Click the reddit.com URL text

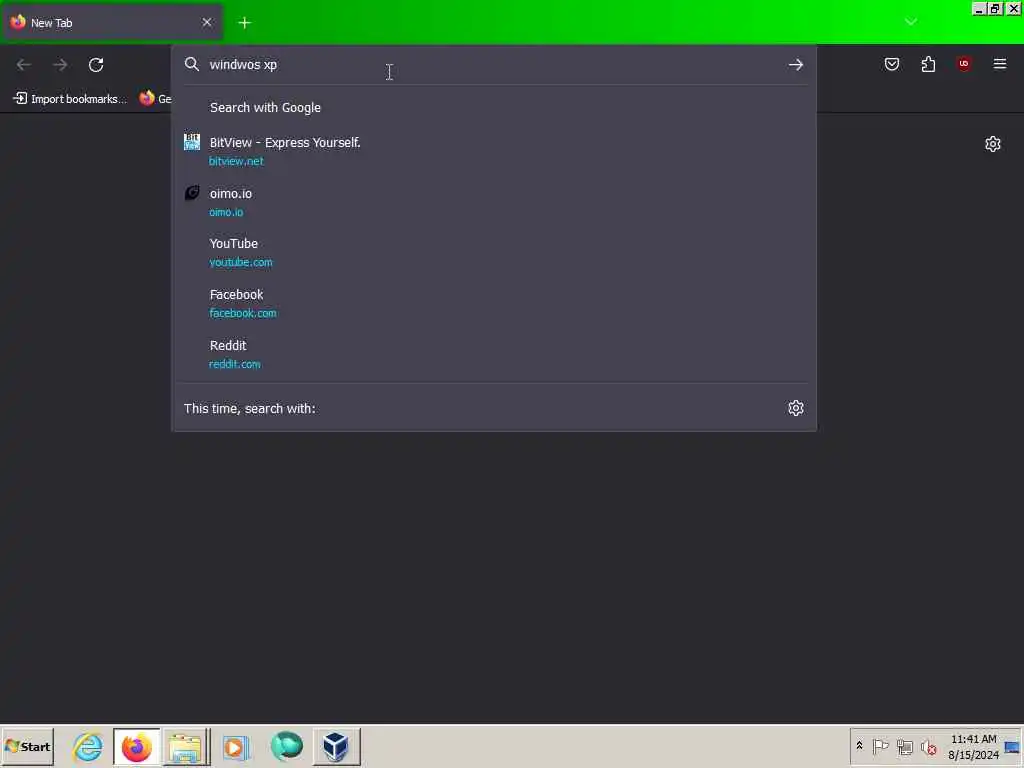click(235, 364)
